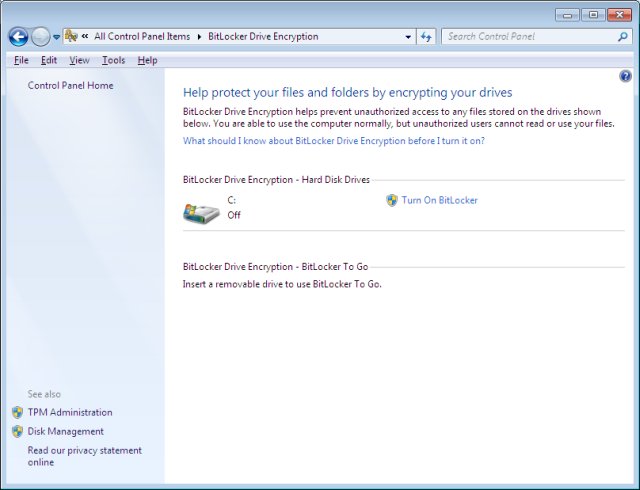
Task: Click the greyed Forward arrow button
Action: [x=40, y=37]
